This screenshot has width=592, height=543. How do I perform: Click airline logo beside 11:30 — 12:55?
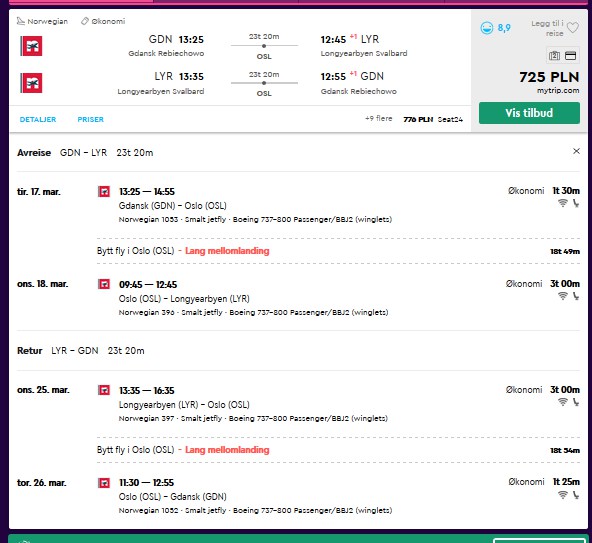[104, 483]
